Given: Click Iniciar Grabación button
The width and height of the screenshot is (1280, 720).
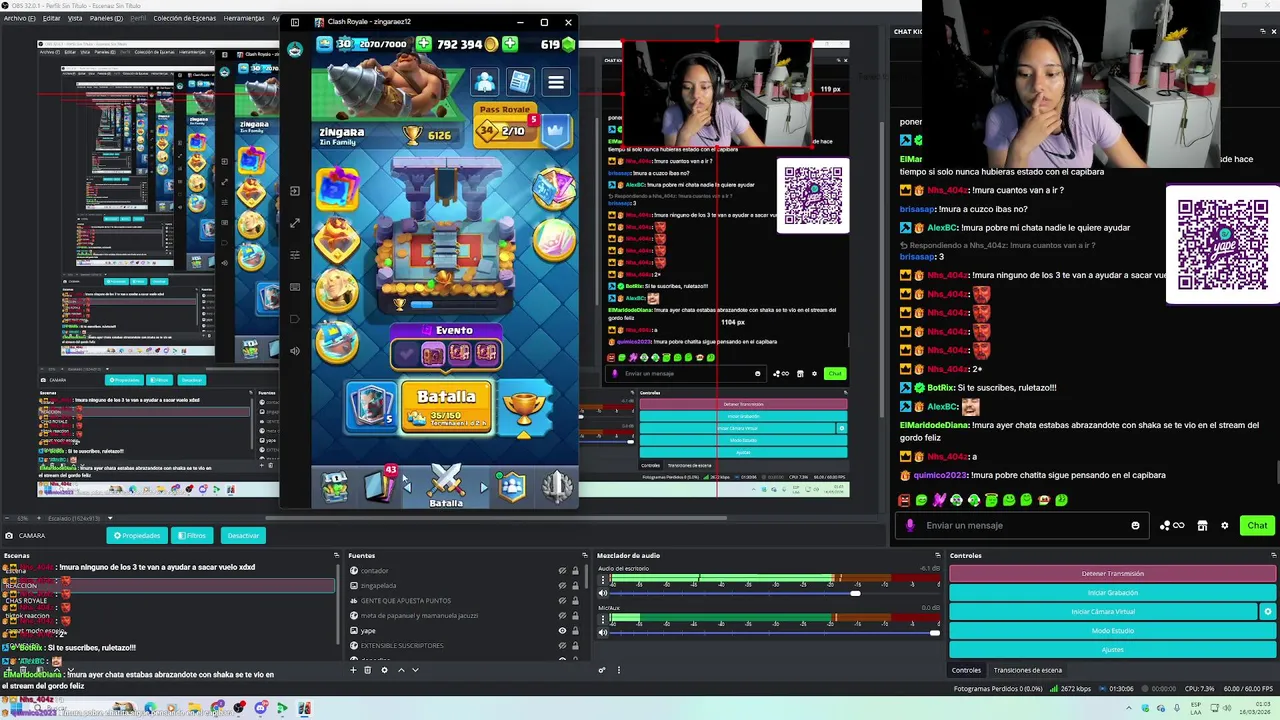Looking at the screenshot, I should pyautogui.click(x=1112, y=593).
